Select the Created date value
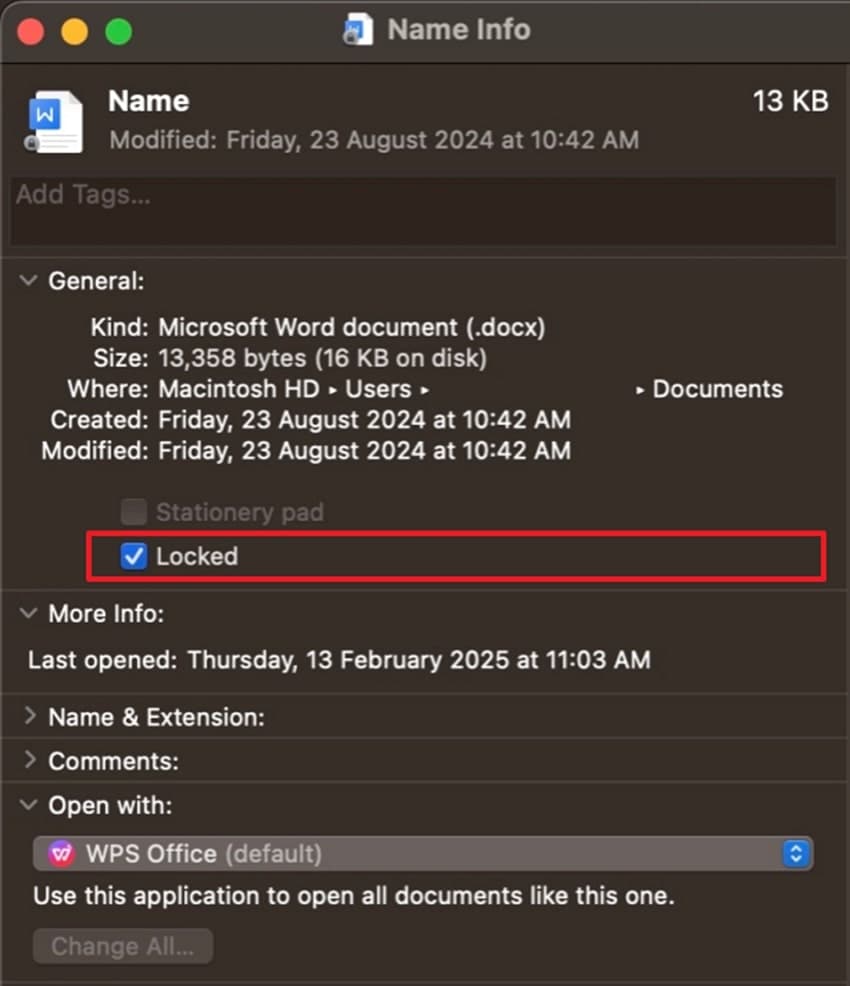Image resolution: width=850 pixels, height=986 pixels. coord(365,419)
